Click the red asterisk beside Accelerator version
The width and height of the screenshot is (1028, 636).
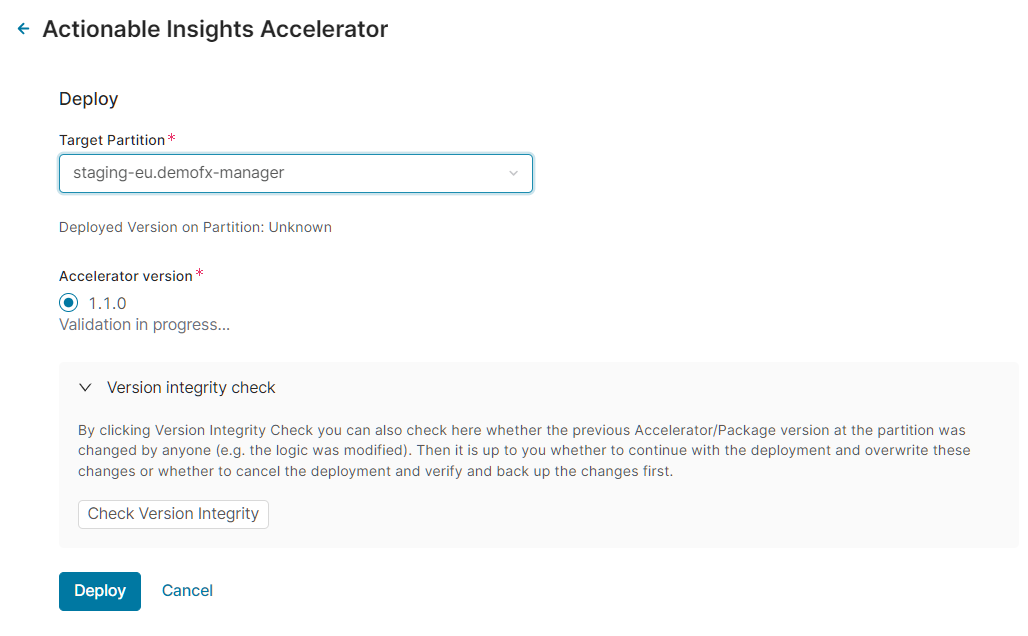click(x=199, y=274)
